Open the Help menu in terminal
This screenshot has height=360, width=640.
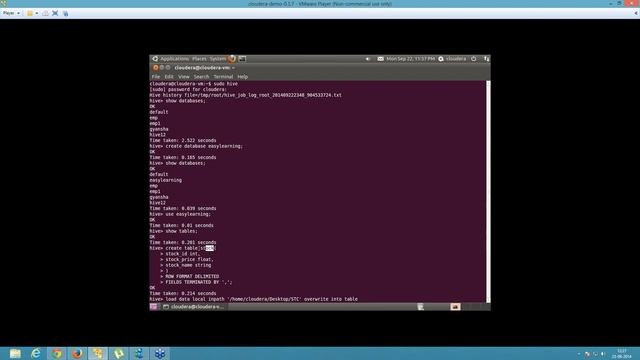coord(242,77)
